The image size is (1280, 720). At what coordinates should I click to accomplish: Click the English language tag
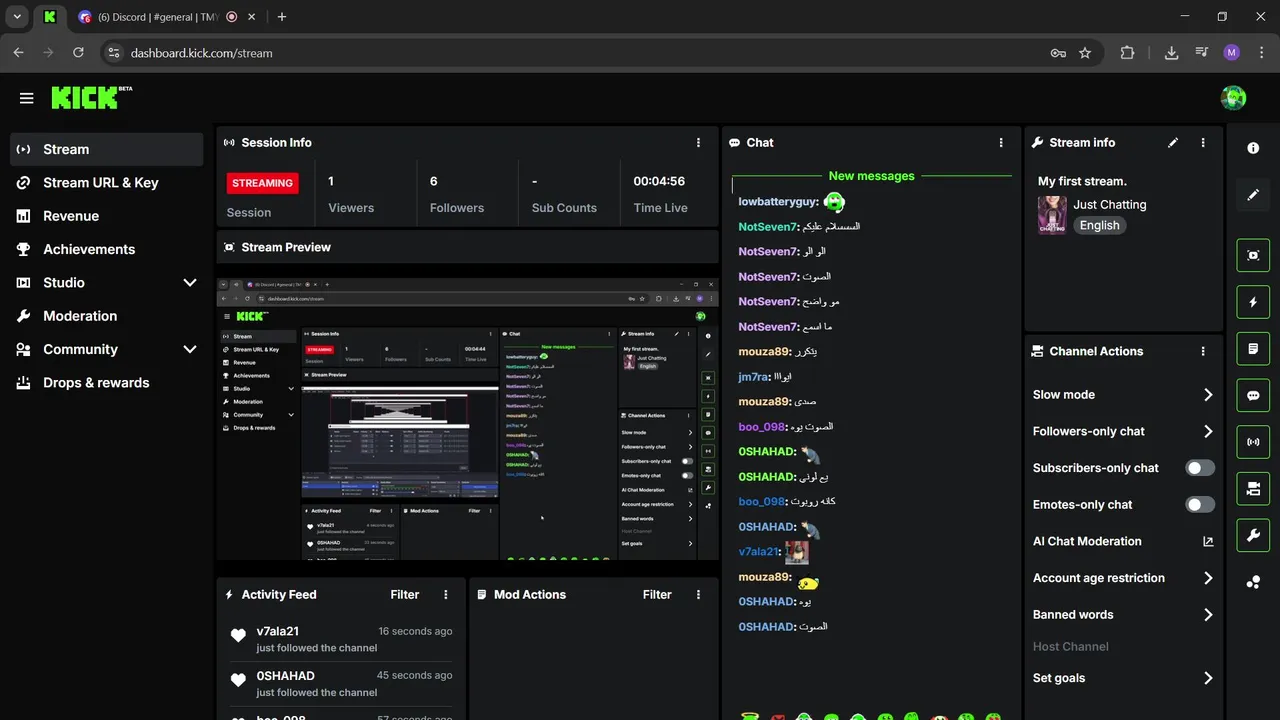point(1099,226)
